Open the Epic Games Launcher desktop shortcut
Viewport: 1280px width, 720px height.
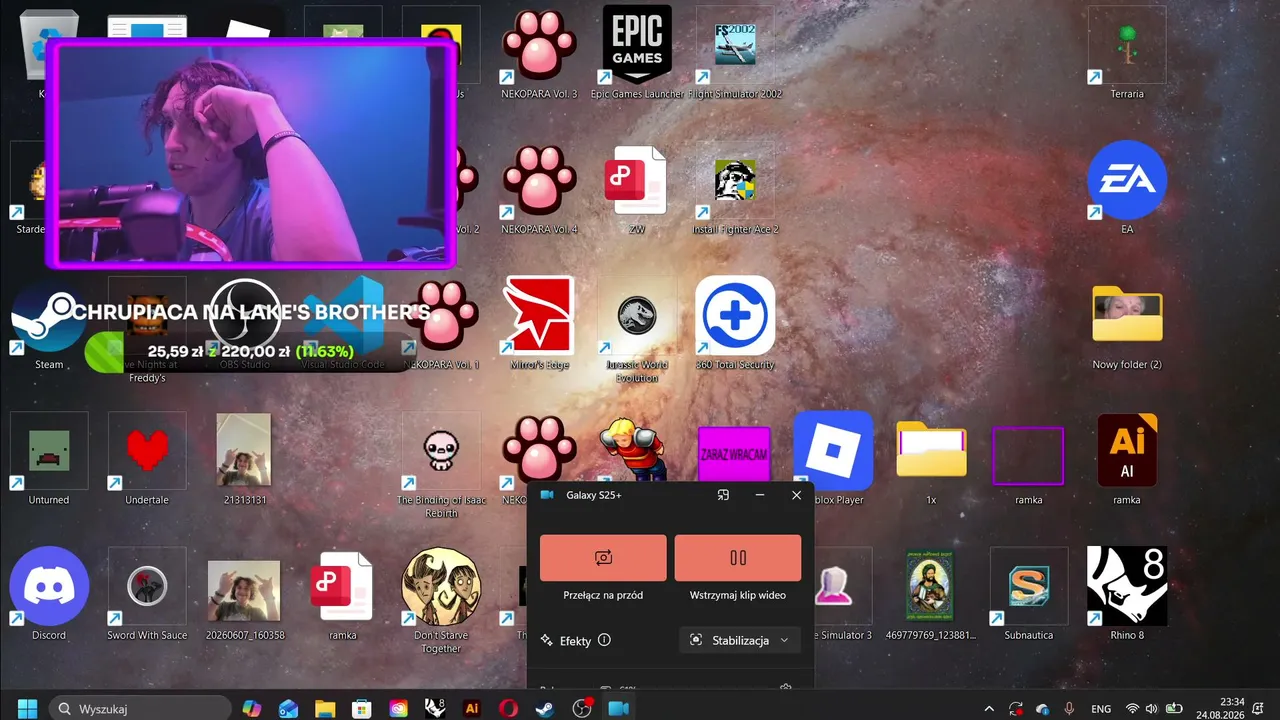click(x=637, y=53)
